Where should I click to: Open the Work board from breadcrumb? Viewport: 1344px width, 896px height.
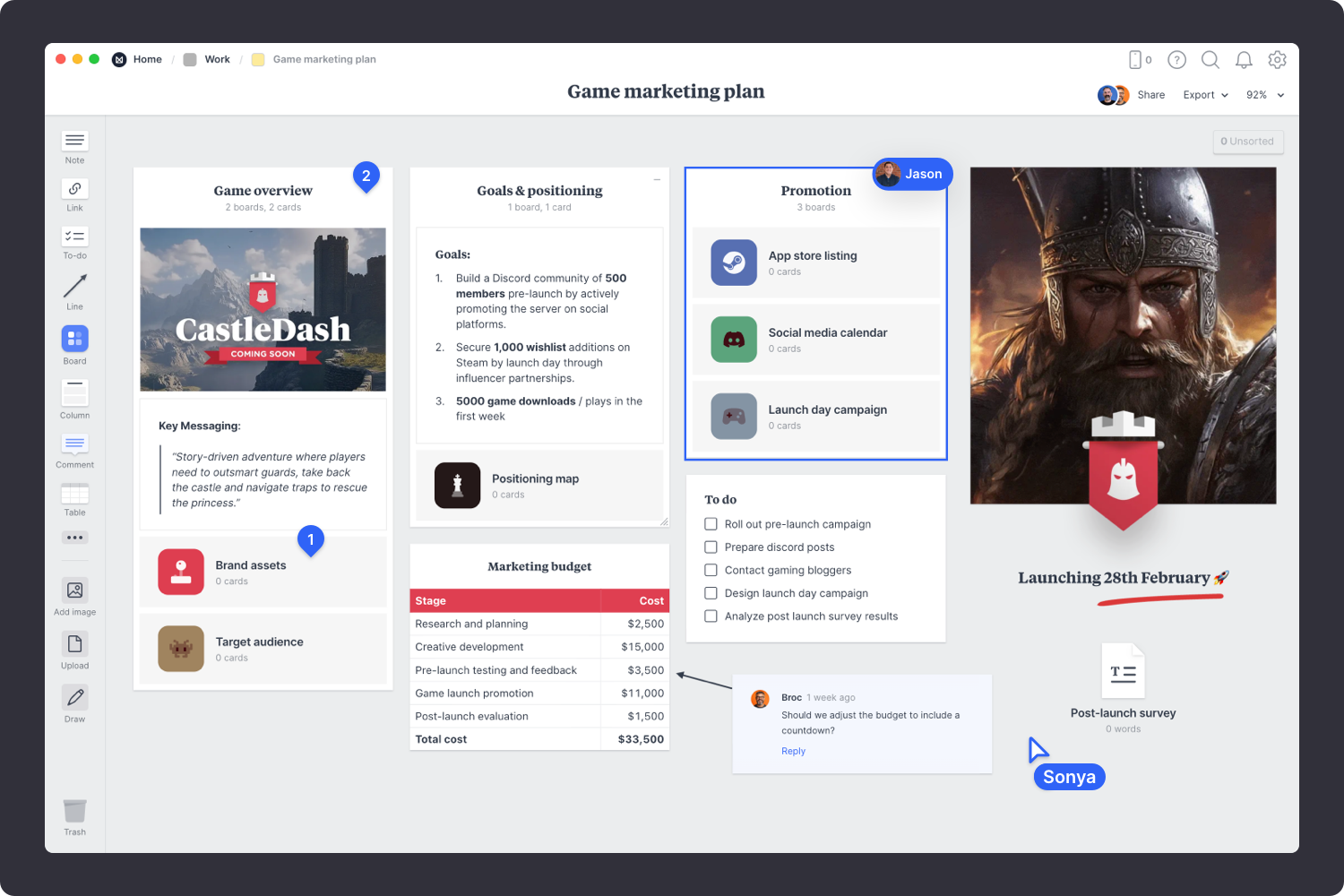[x=216, y=59]
